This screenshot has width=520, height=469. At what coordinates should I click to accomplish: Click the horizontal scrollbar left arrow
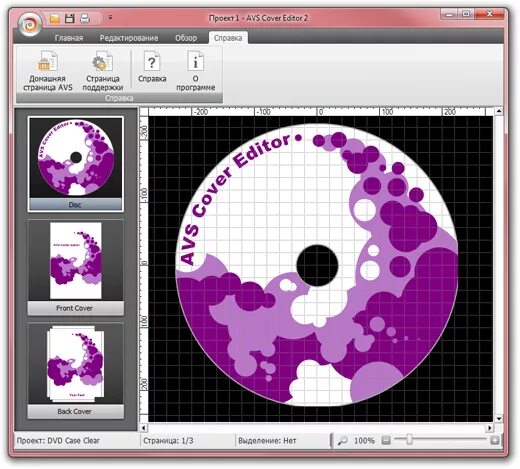pyautogui.click(x=144, y=428)
